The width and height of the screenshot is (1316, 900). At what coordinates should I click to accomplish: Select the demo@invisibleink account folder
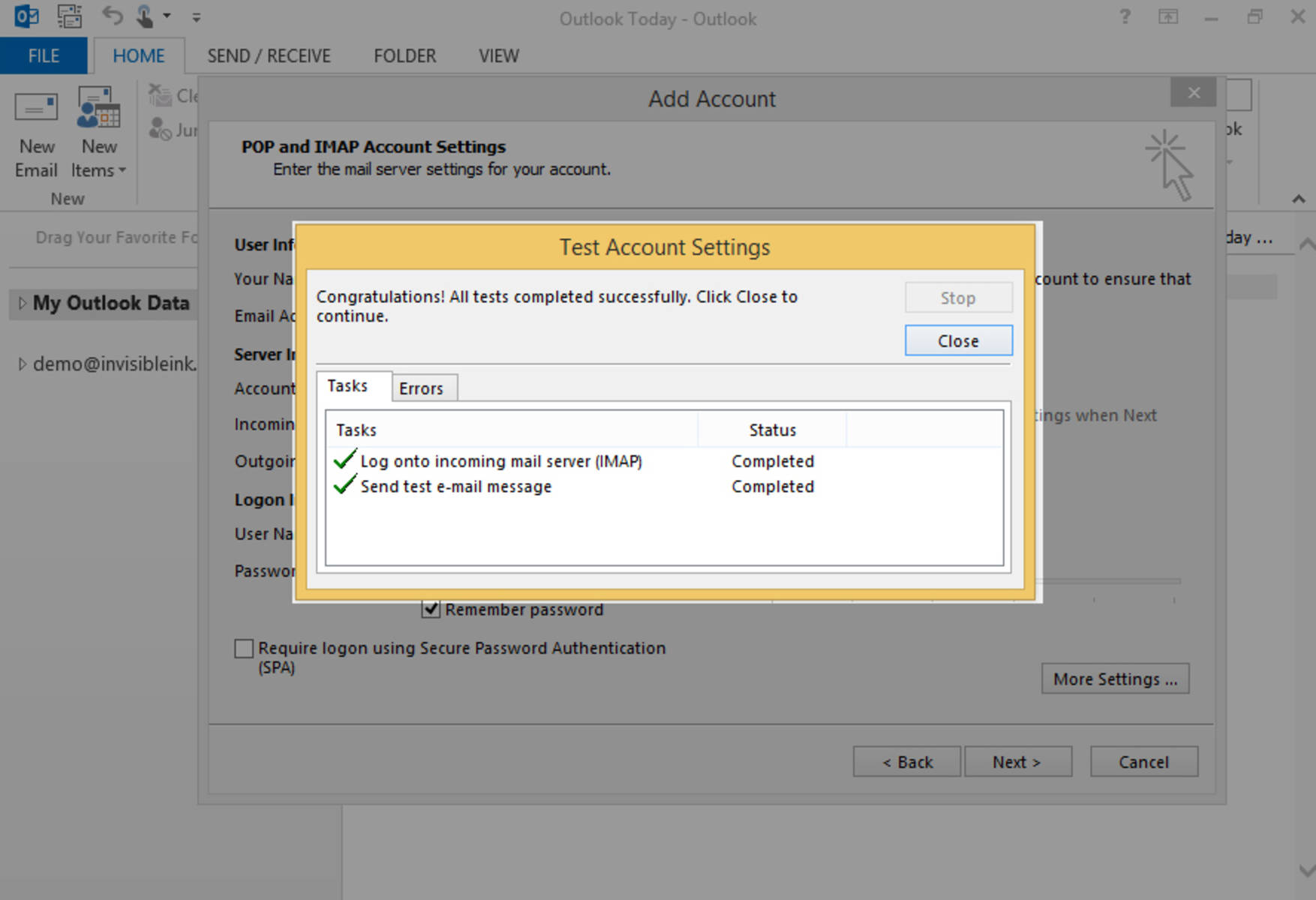tap(114, 364)
